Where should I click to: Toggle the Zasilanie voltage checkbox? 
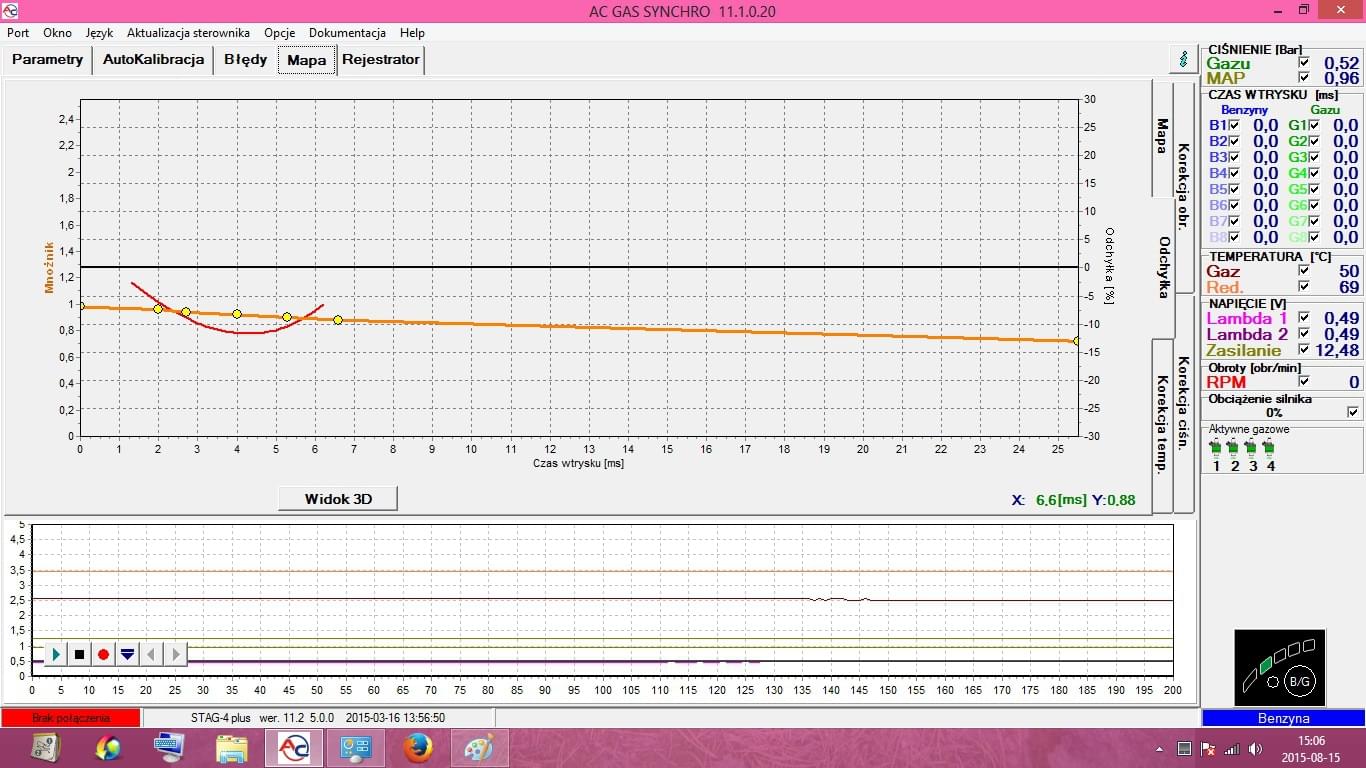coord(1303,350)
